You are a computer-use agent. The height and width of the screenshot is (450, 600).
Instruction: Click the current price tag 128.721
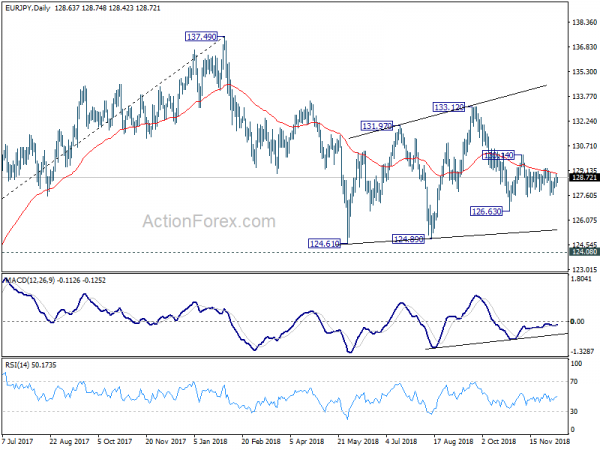(584, 178)
